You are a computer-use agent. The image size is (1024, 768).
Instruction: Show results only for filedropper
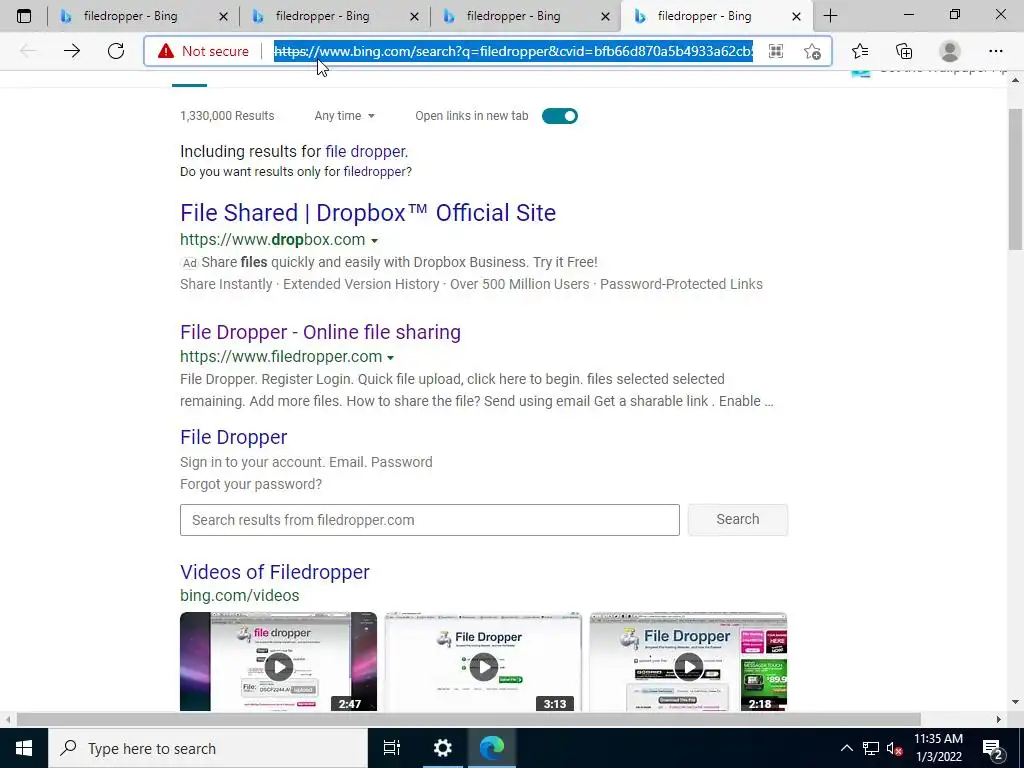point(375,172)
